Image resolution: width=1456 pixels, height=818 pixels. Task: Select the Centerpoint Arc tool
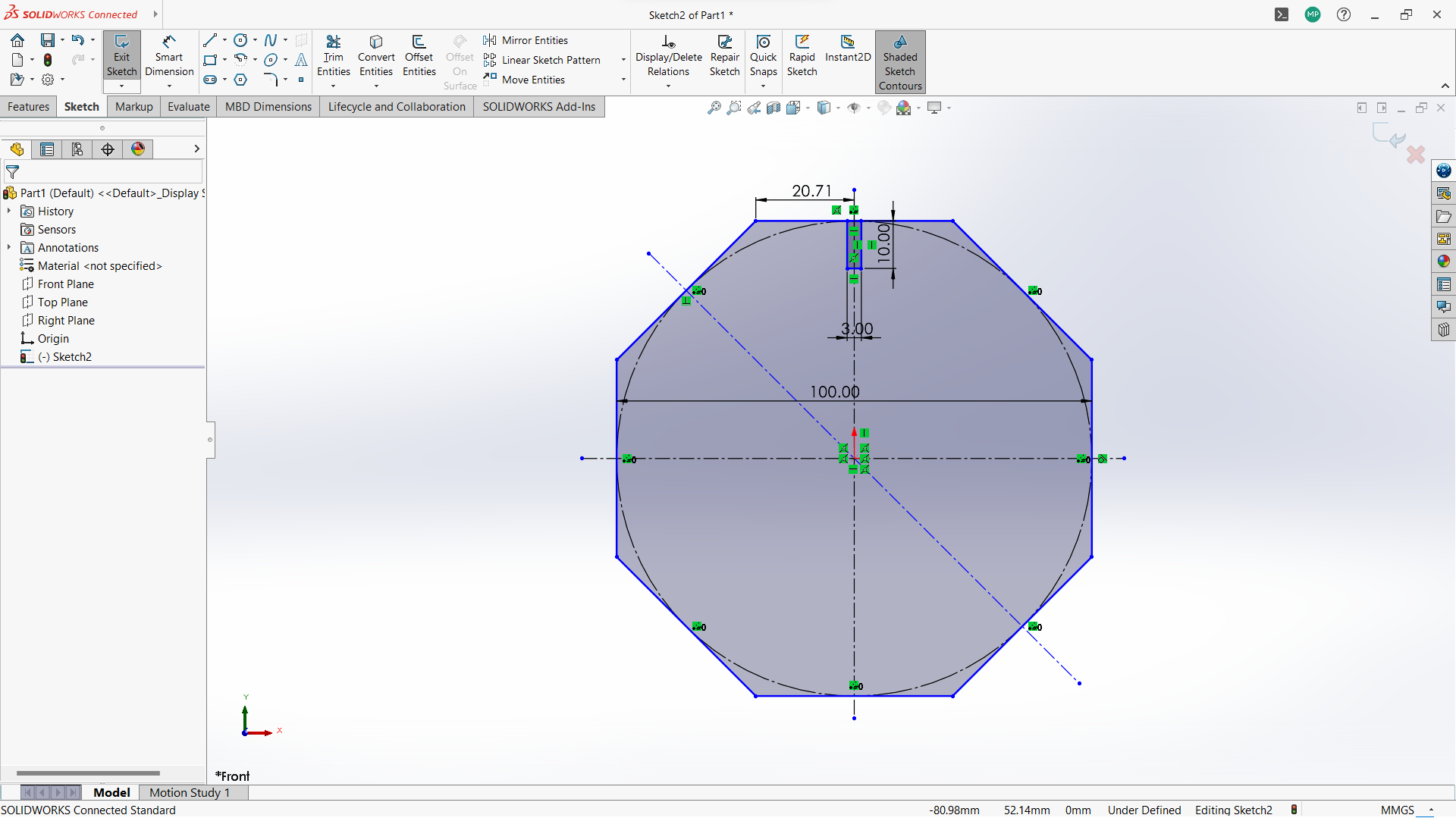click(x=240, y=60)
